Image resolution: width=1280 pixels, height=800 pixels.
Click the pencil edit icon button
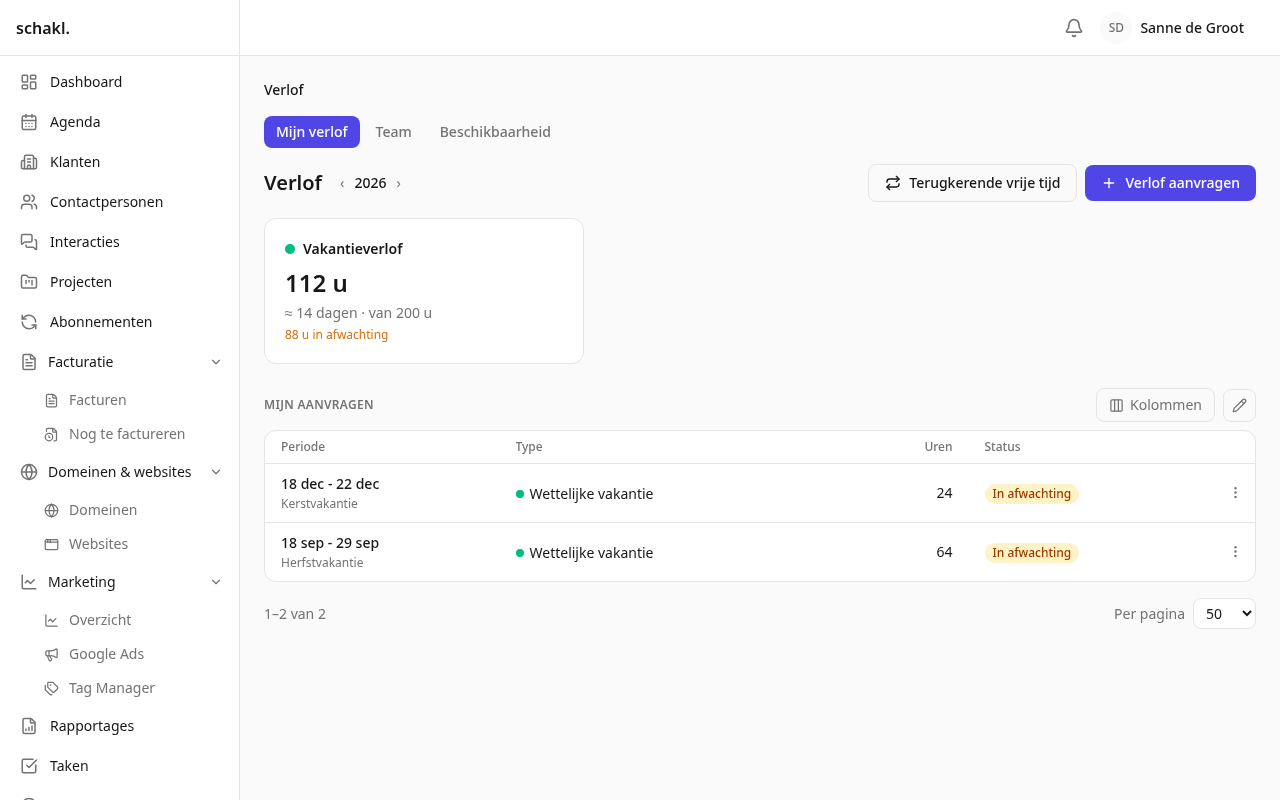pyautogui.click(x=1239, y=405)
